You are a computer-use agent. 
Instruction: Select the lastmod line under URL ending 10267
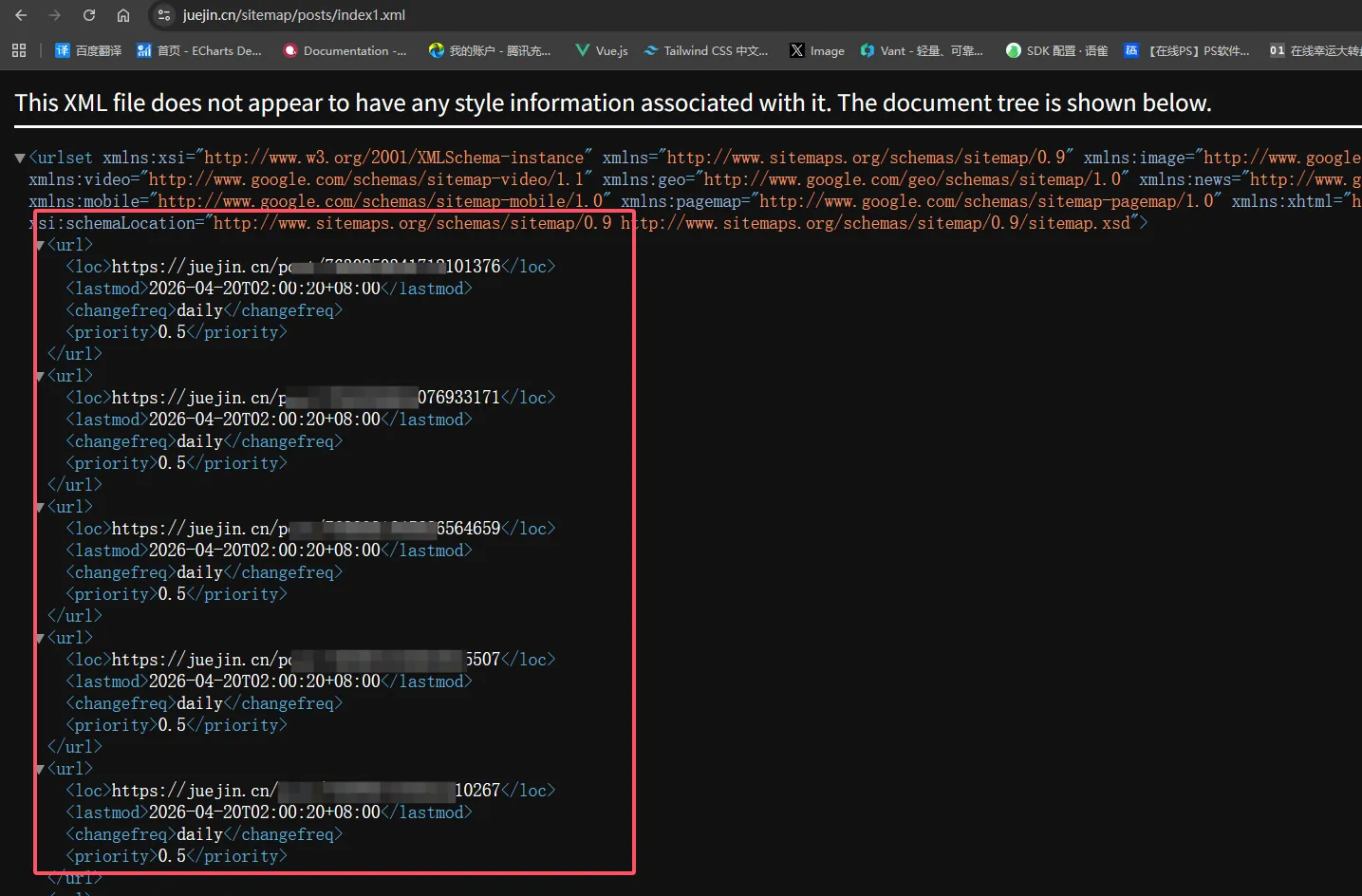click(269, 812)
